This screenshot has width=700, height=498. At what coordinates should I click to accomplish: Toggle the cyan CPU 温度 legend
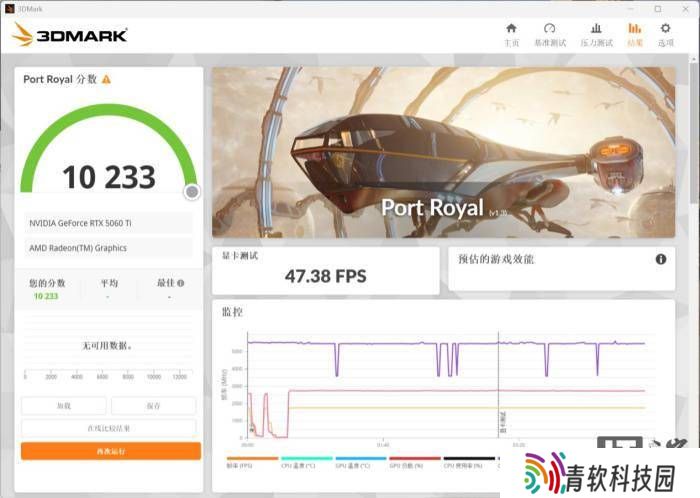point(307,462)
